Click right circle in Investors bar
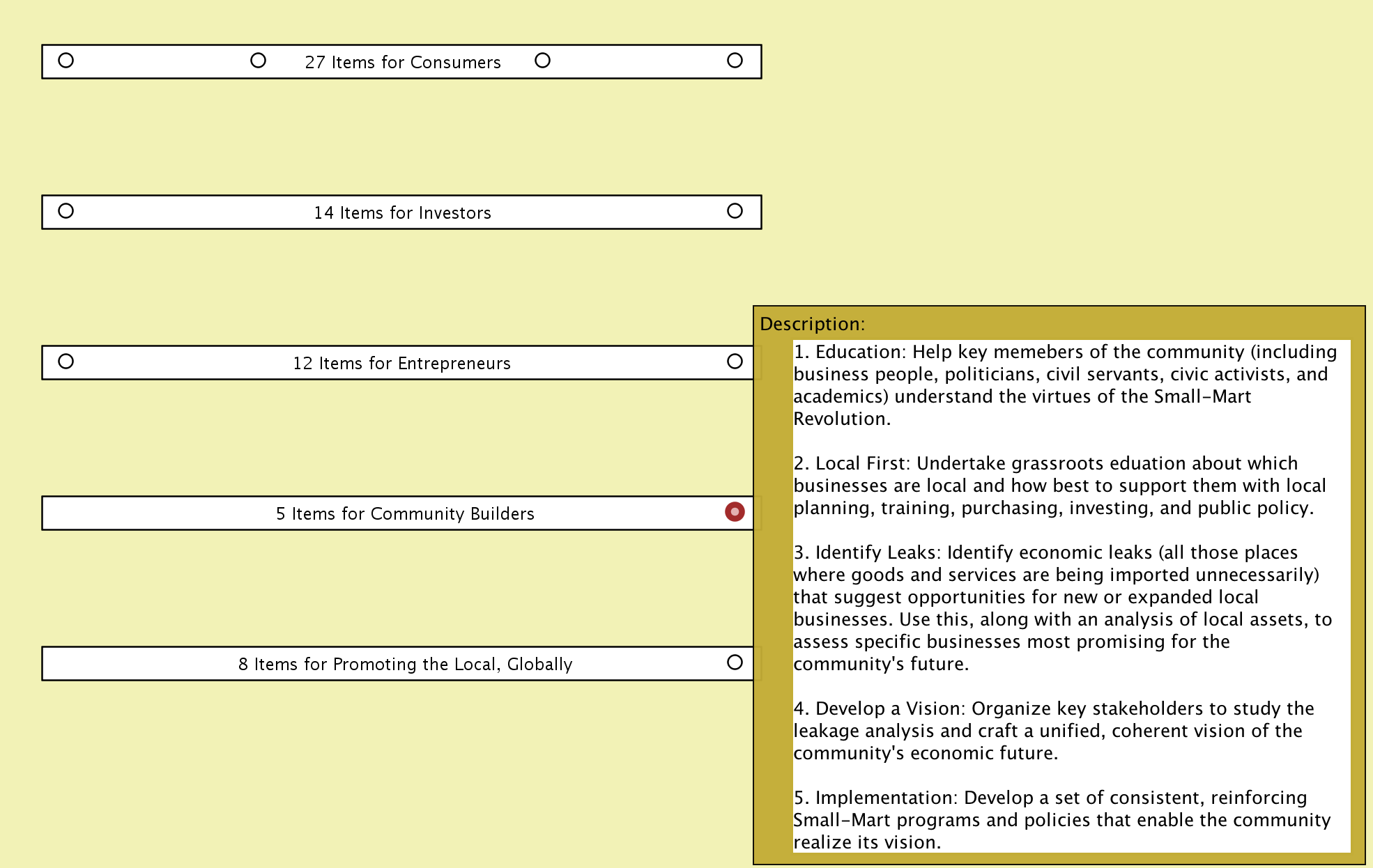Viewport: 1373px width, 868px height. 735,211
